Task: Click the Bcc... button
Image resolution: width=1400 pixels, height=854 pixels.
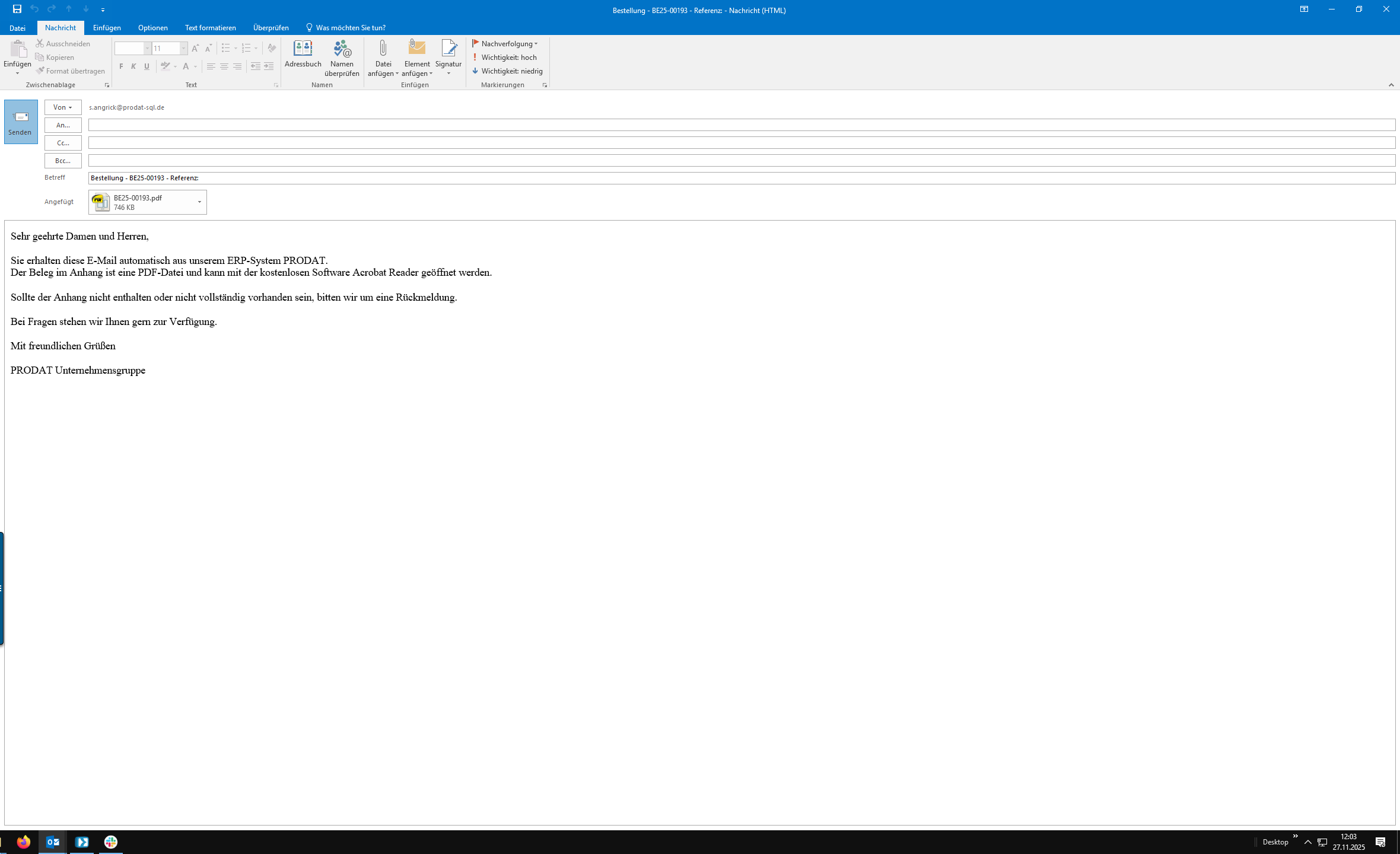Action: (63, 161)
